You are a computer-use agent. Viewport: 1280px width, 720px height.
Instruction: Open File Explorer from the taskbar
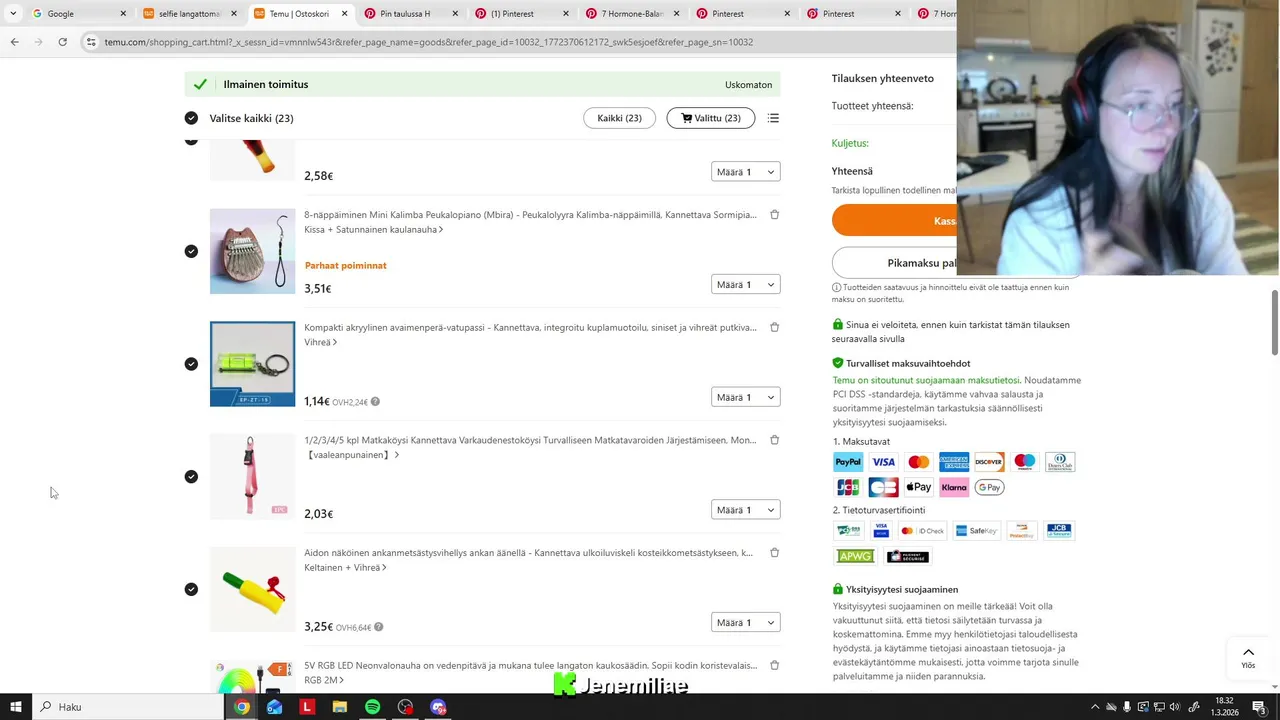pos(340,707)
